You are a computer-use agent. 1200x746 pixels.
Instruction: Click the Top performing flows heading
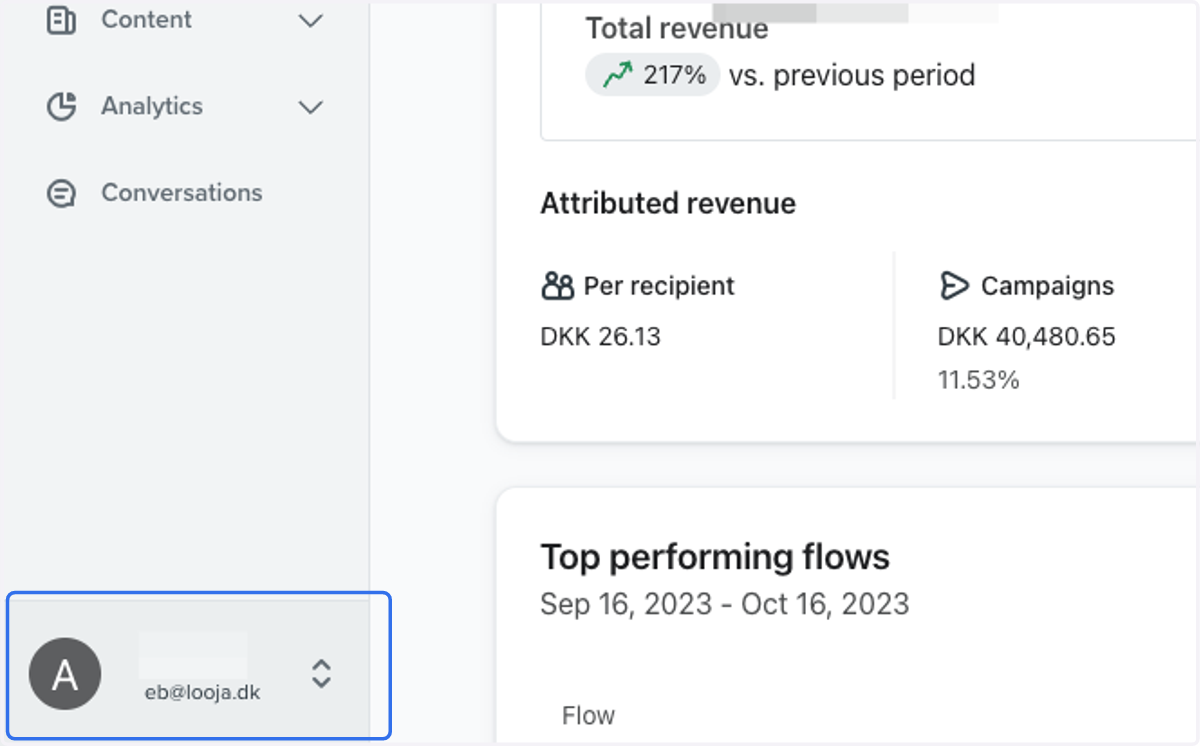coord(715,556)
